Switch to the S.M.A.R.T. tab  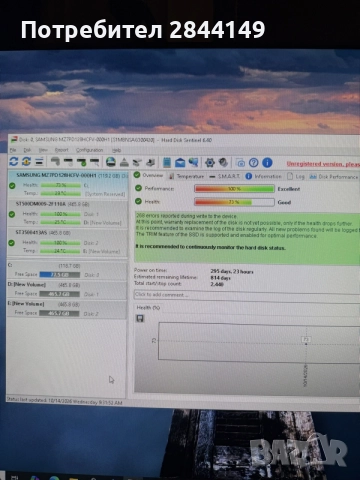click(x=225, y=176)
